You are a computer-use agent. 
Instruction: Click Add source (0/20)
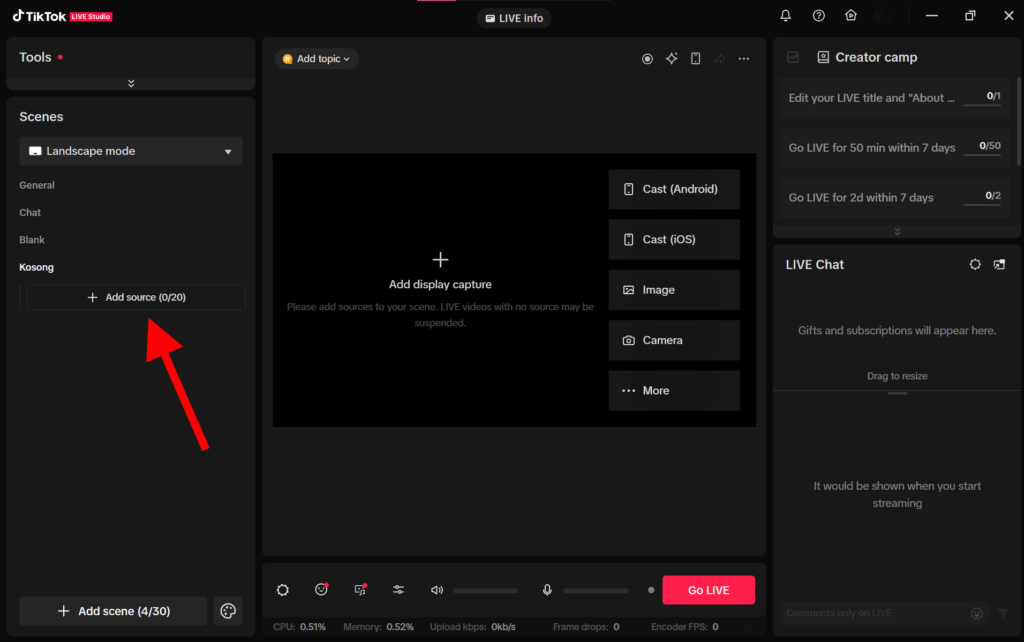coord(136,297)
